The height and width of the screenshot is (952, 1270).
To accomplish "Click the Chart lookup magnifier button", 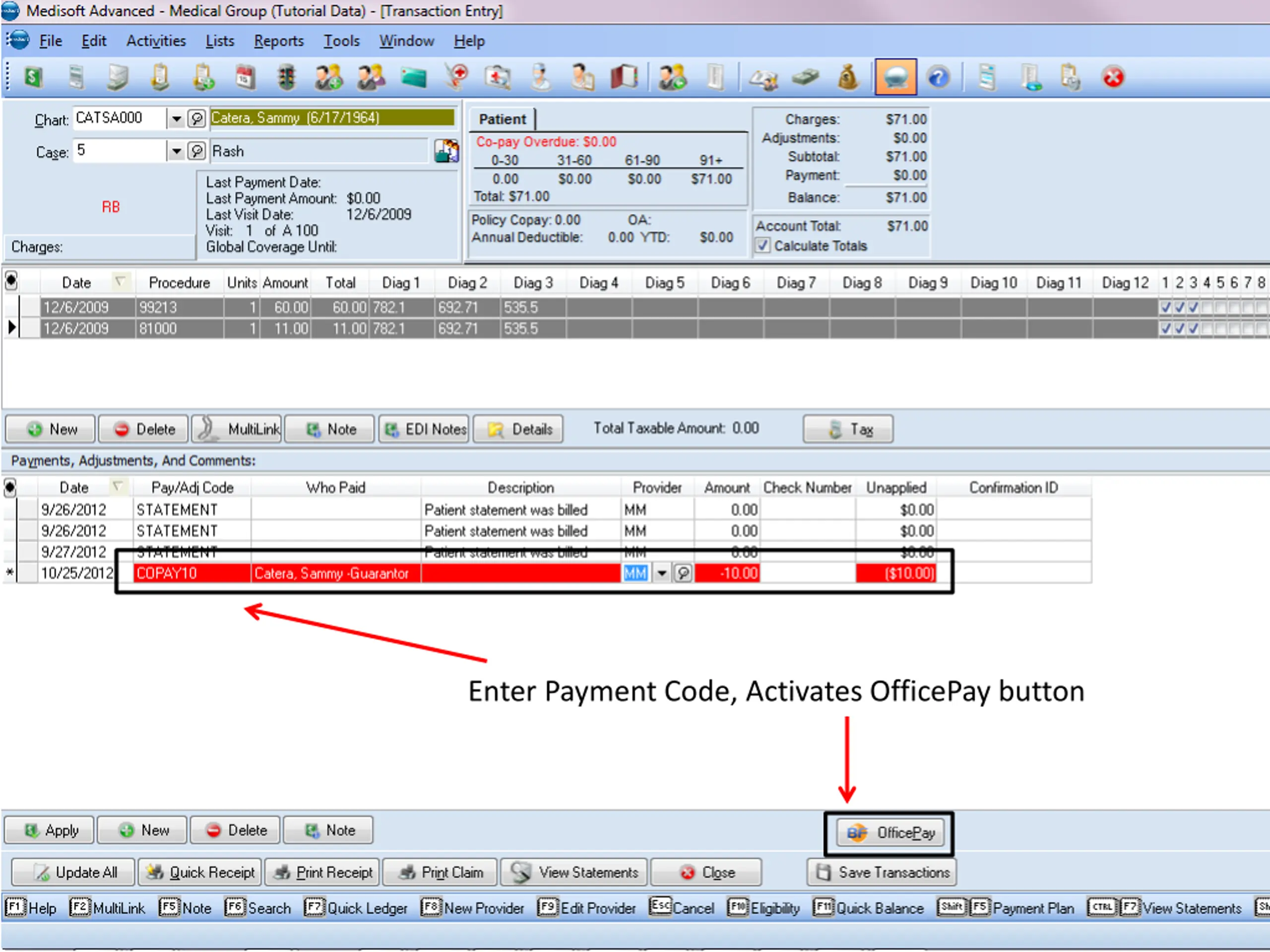I will [x=196, y=119].
